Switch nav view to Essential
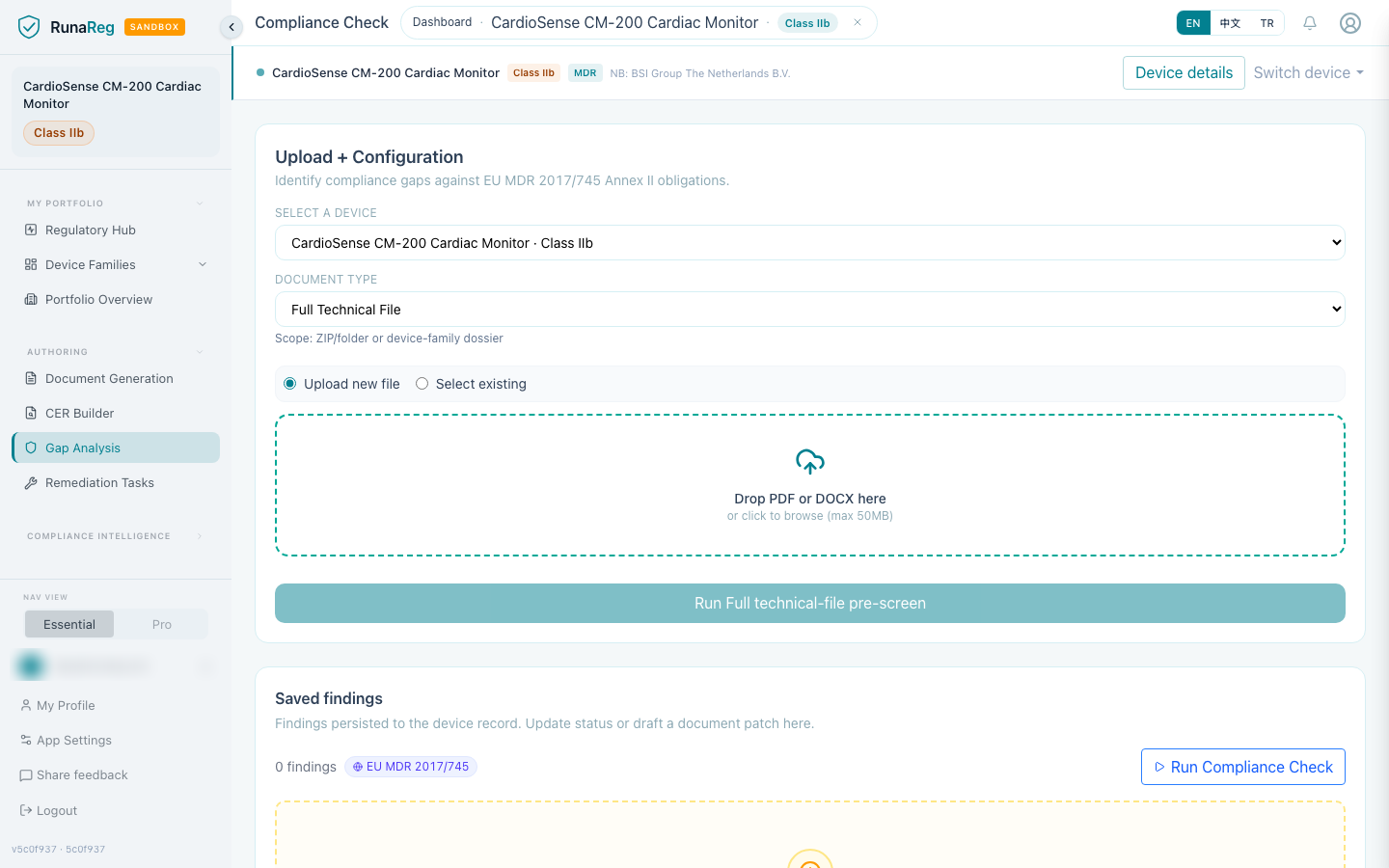This screenshot has width=1389, height=868. (x=69, y=624)
